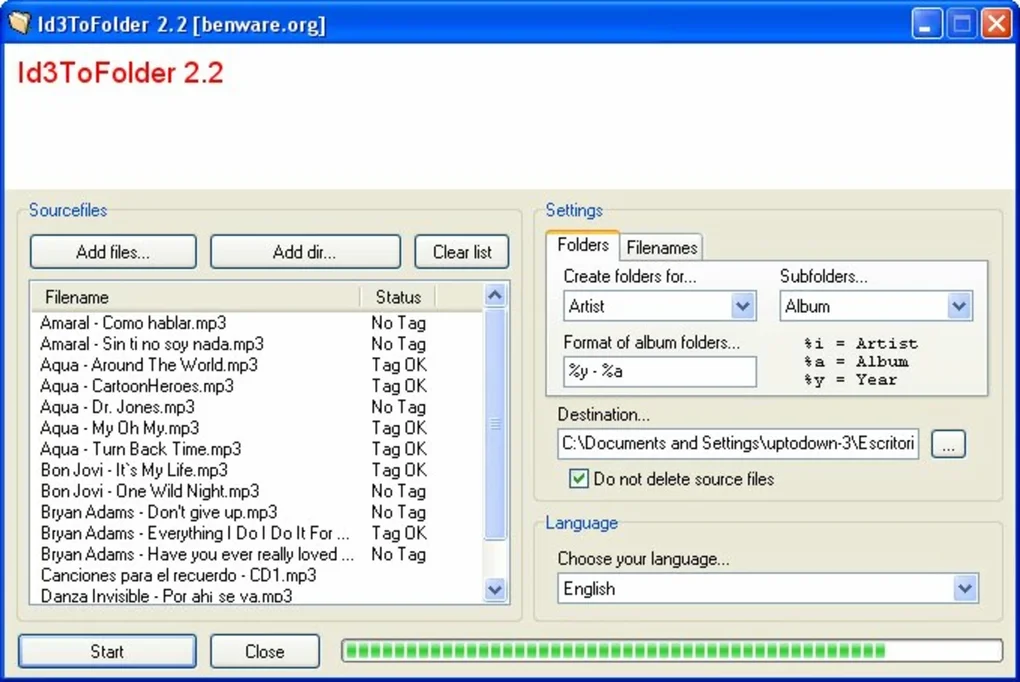Screen dimensions: 1020x682
Task: Click the Close button at bottom
Action: tap(265, 651)
